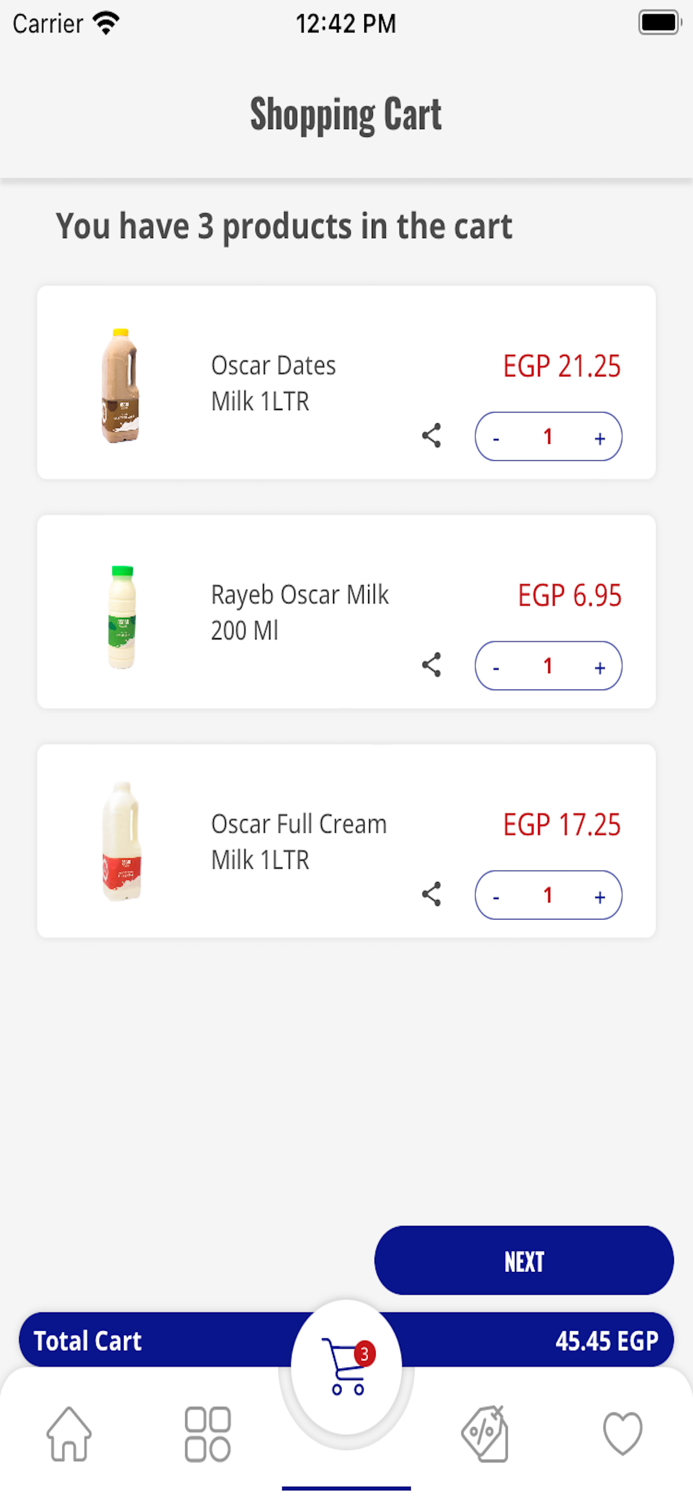Decrease Oscar Dates Milk quantity with minus
The height and width of the screenshot is (1500, 693).
(x=497, y=436)
